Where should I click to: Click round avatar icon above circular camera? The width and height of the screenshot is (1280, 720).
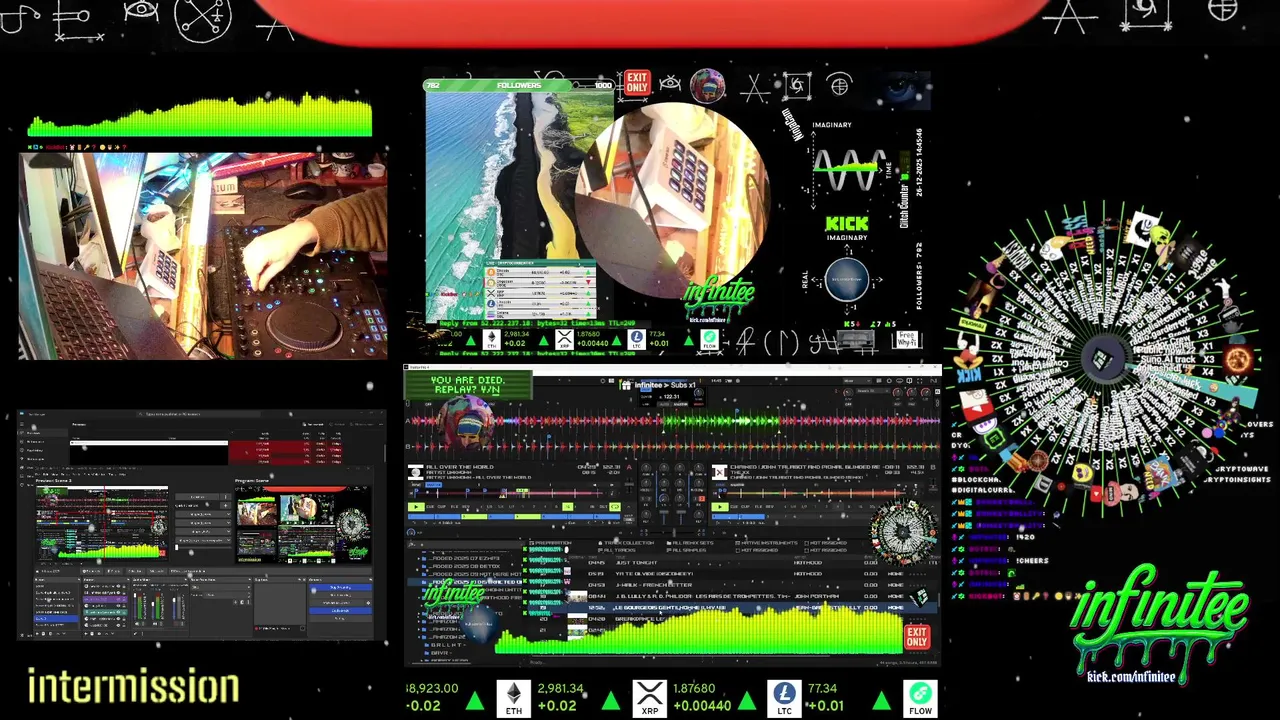click(708, 87)
